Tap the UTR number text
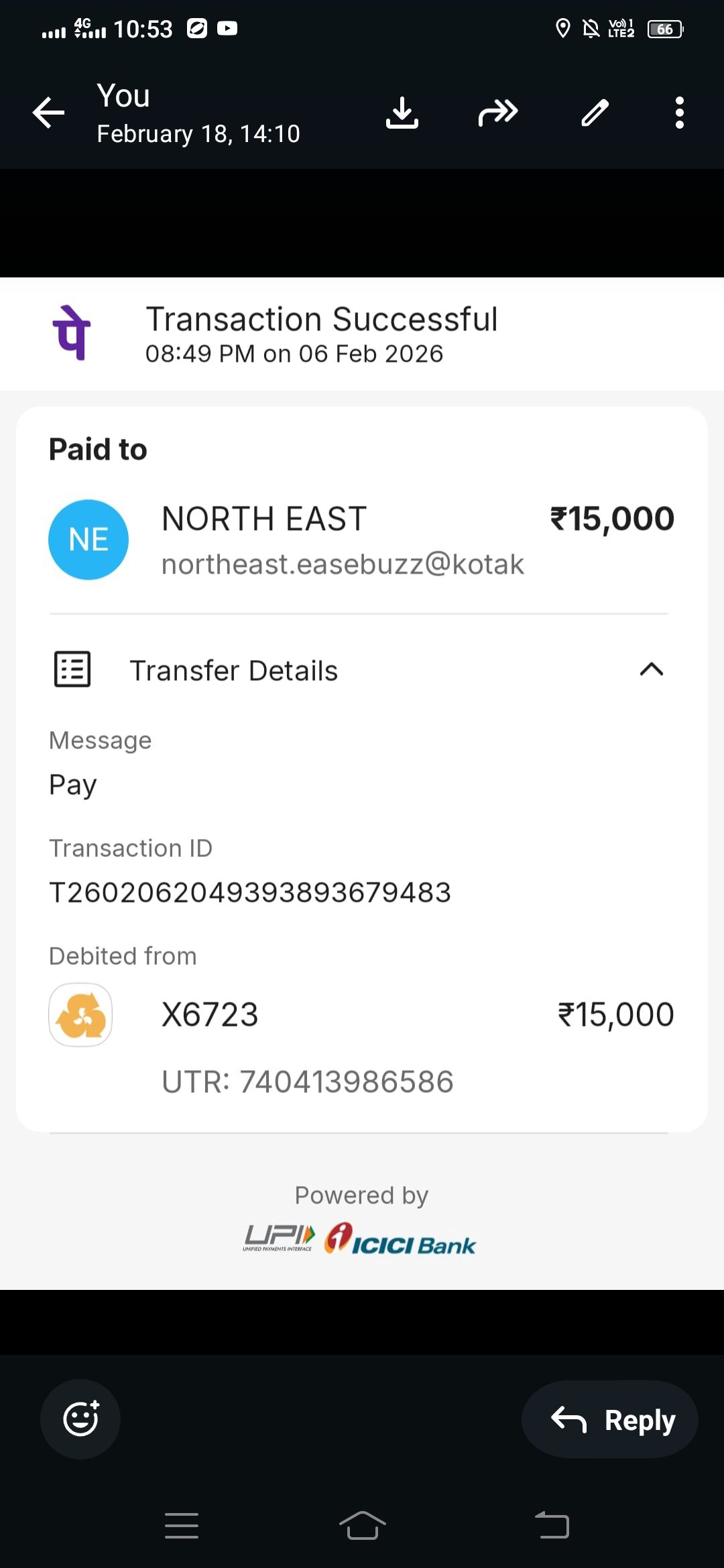This screenshot has width=724, height=1568. point(308,1082)
